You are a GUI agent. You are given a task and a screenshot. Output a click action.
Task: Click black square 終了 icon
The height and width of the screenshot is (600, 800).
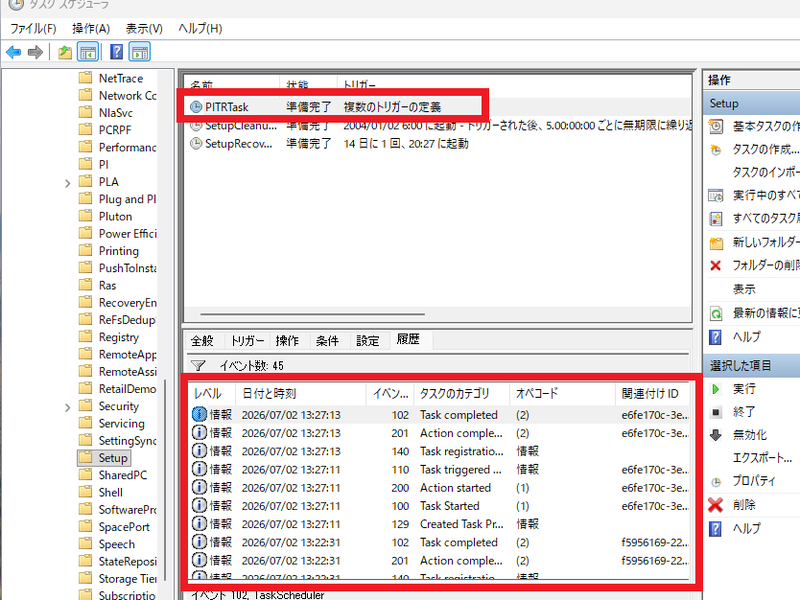(716, 412)
